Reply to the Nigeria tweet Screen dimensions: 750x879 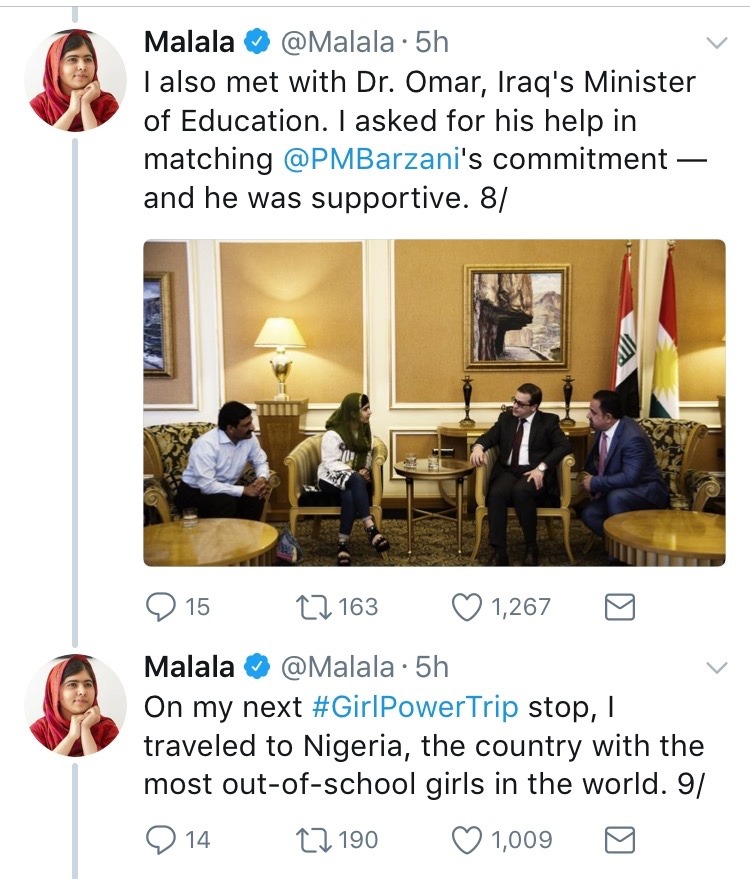[x=161, y=840]
